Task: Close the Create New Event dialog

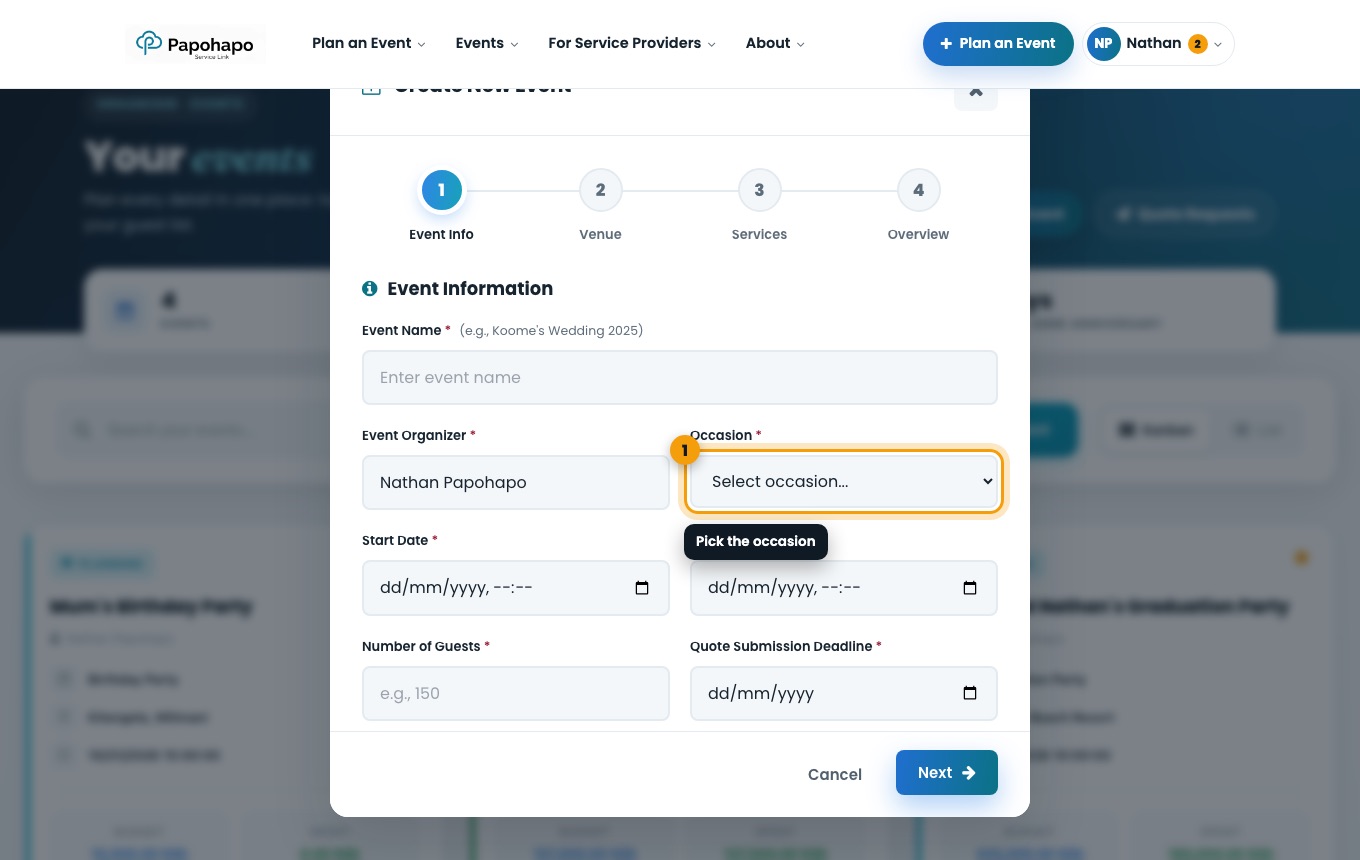Action: (976, 92)
